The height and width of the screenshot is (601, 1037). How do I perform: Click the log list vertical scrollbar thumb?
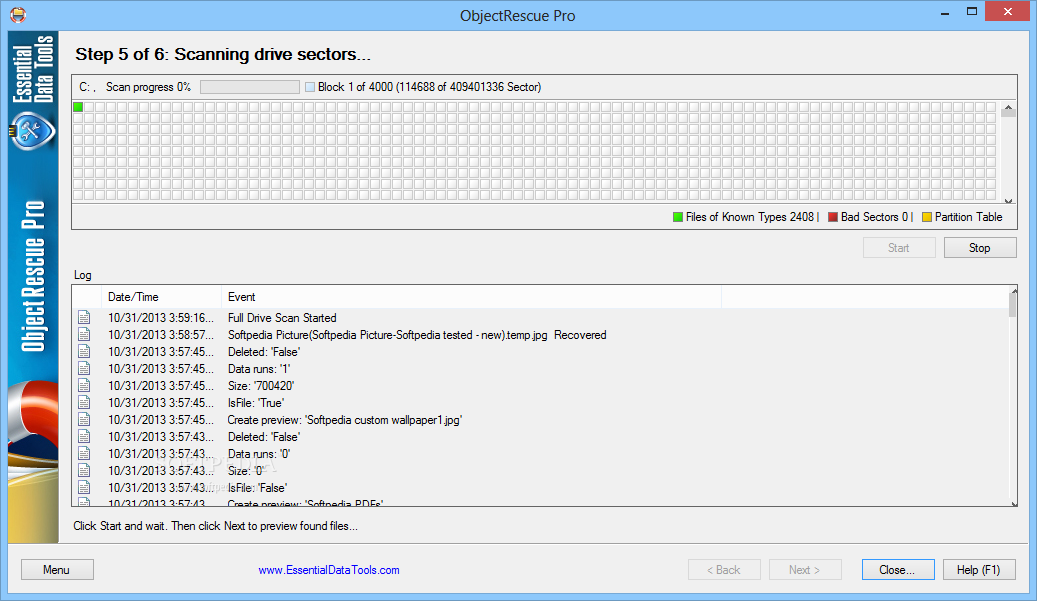1013,305
